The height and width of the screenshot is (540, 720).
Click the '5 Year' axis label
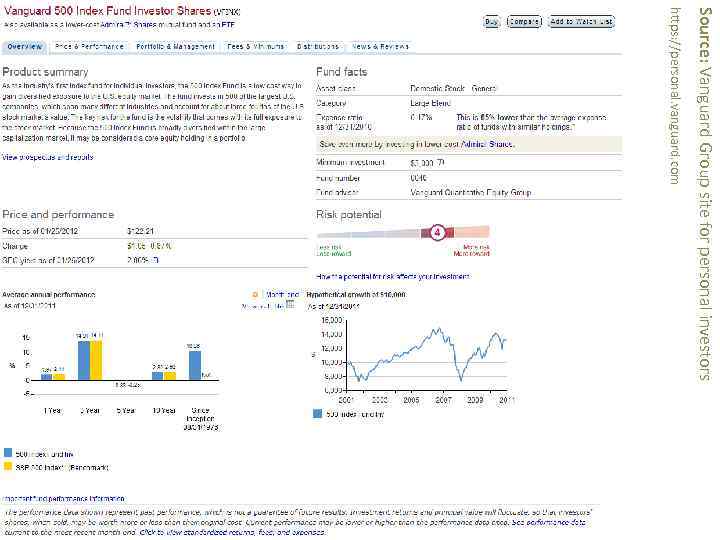pos(125,411)
